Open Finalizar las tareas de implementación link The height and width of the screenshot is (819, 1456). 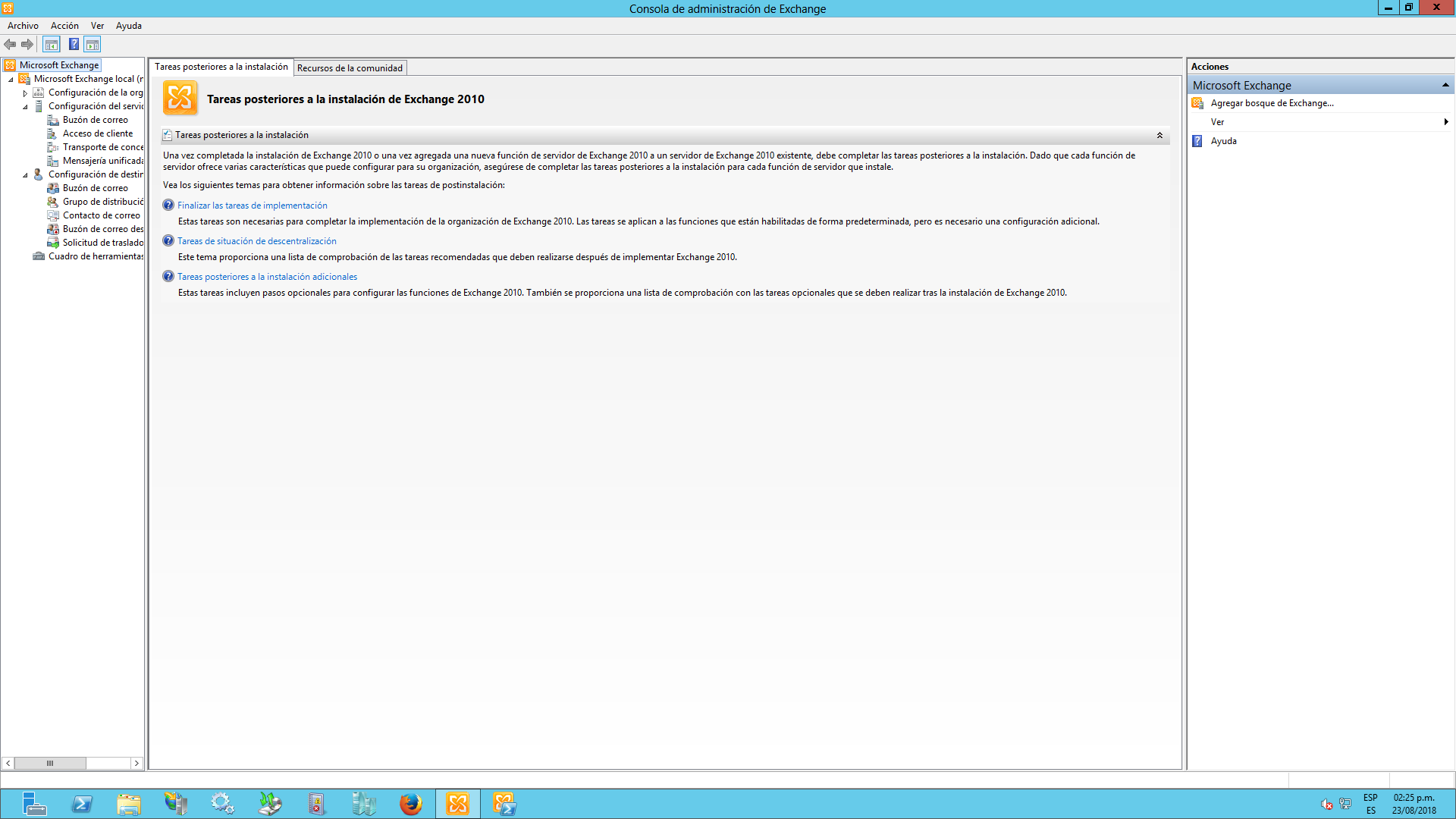[x=253, y=206]
